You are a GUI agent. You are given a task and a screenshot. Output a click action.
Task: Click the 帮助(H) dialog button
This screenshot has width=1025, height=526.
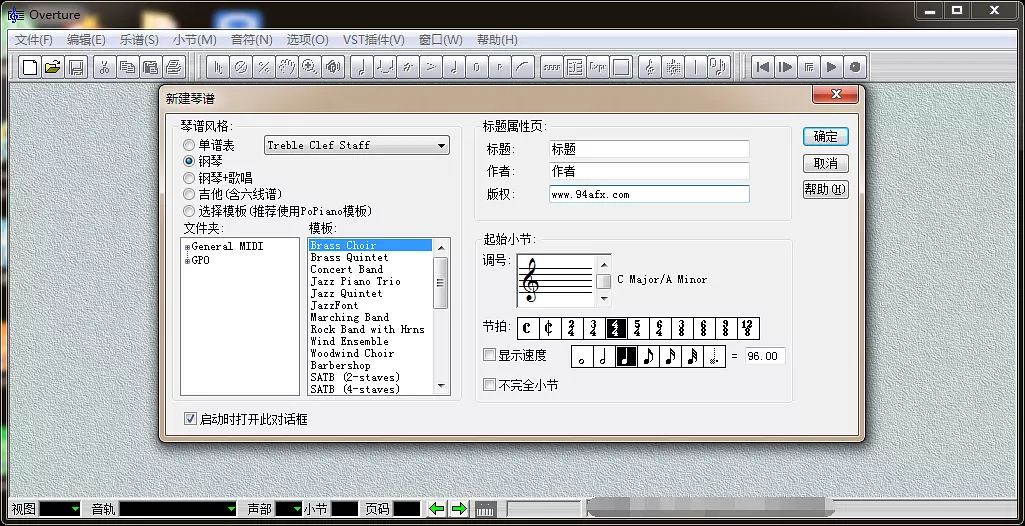[x=826, y=189]
